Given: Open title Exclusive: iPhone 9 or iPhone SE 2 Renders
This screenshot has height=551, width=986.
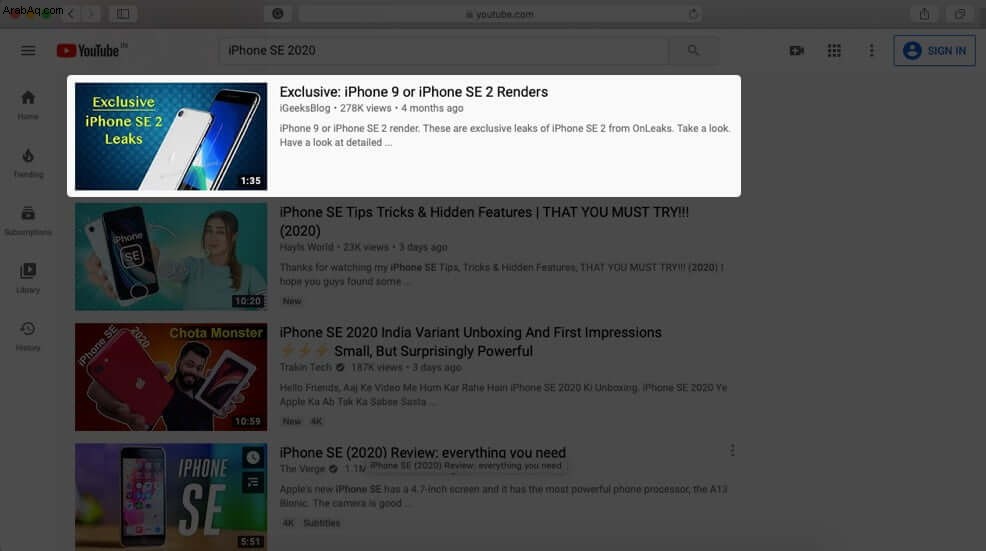Looking at the screenshot, I should pyautogui.click(x=414, y=92).
